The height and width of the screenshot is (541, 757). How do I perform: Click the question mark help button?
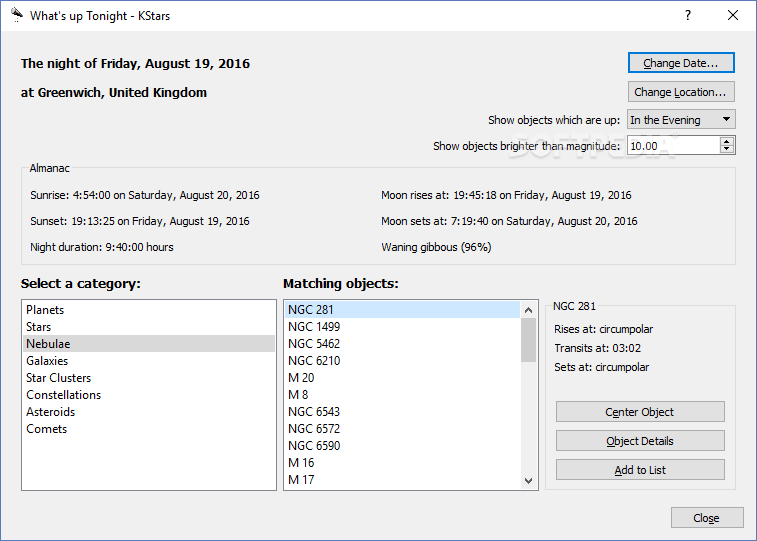(688, 15)
